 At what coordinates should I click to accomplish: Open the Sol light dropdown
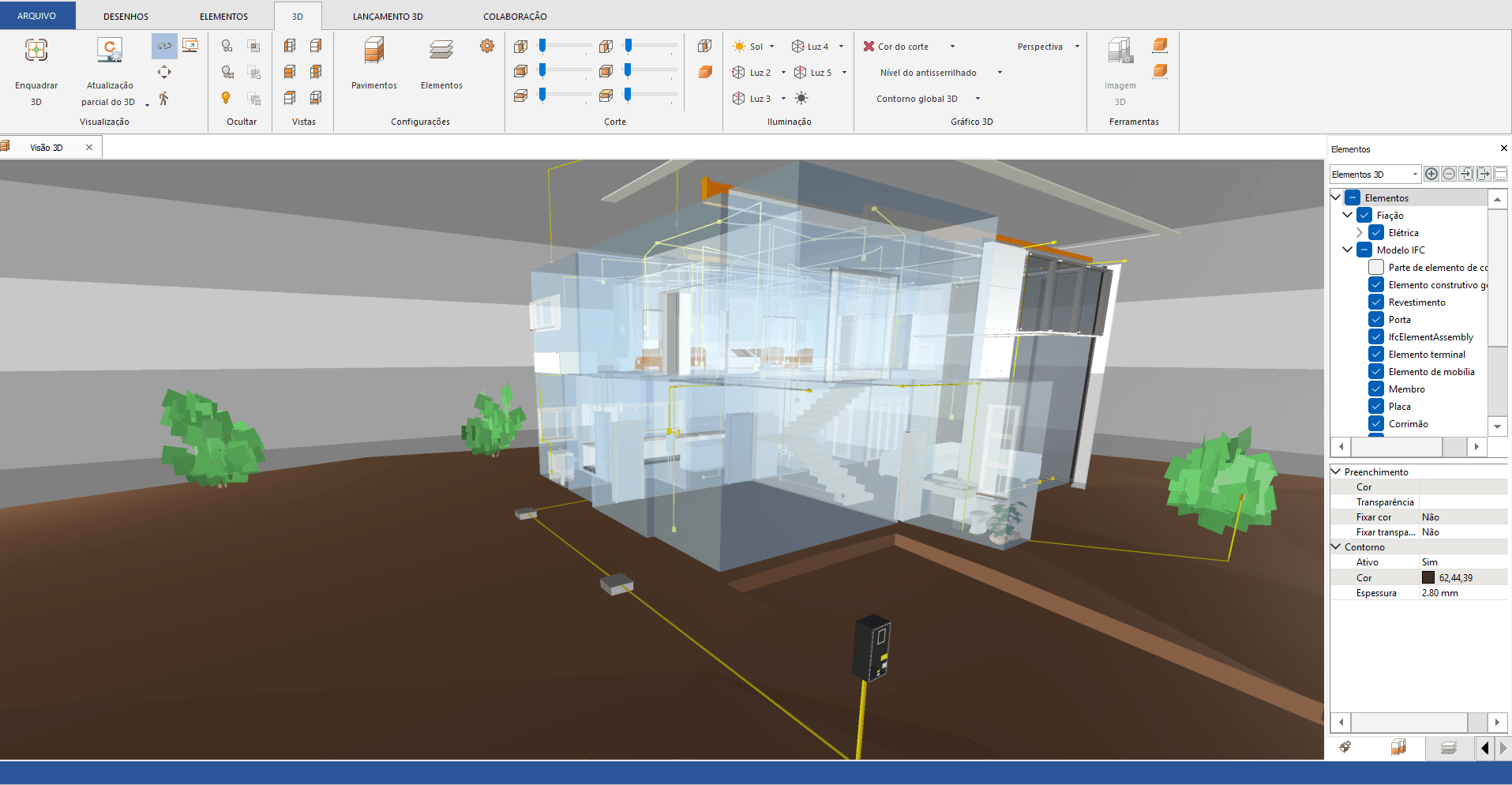click(771, 47)
